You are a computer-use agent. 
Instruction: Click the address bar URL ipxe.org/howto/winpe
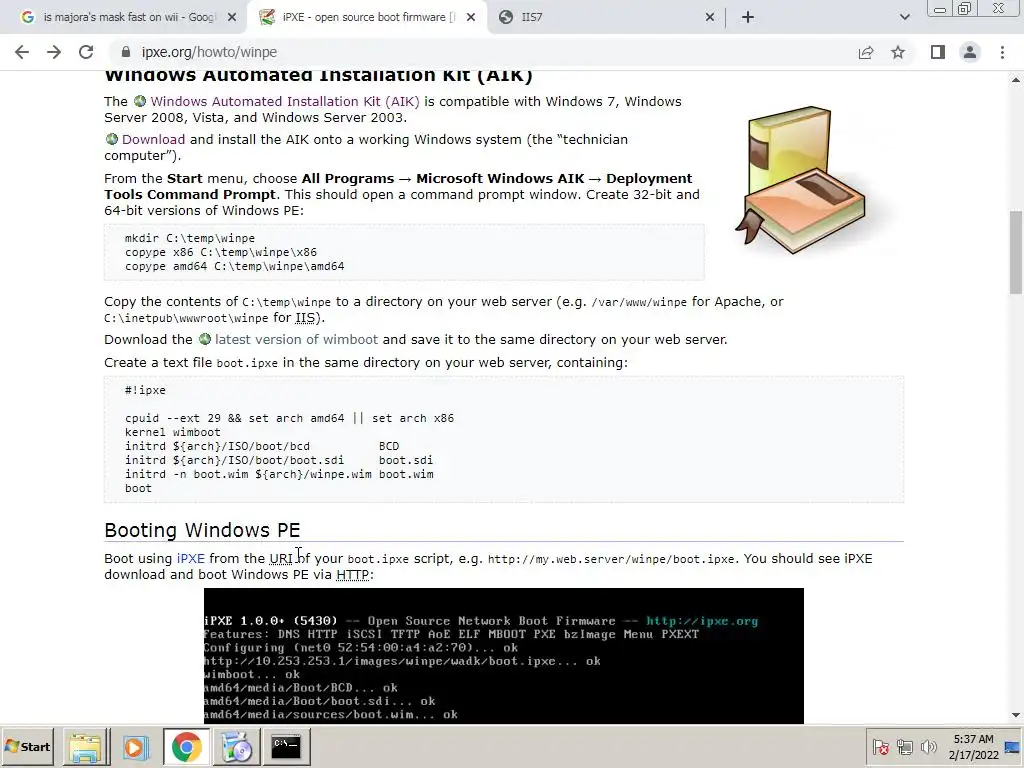tap(209, 52)
